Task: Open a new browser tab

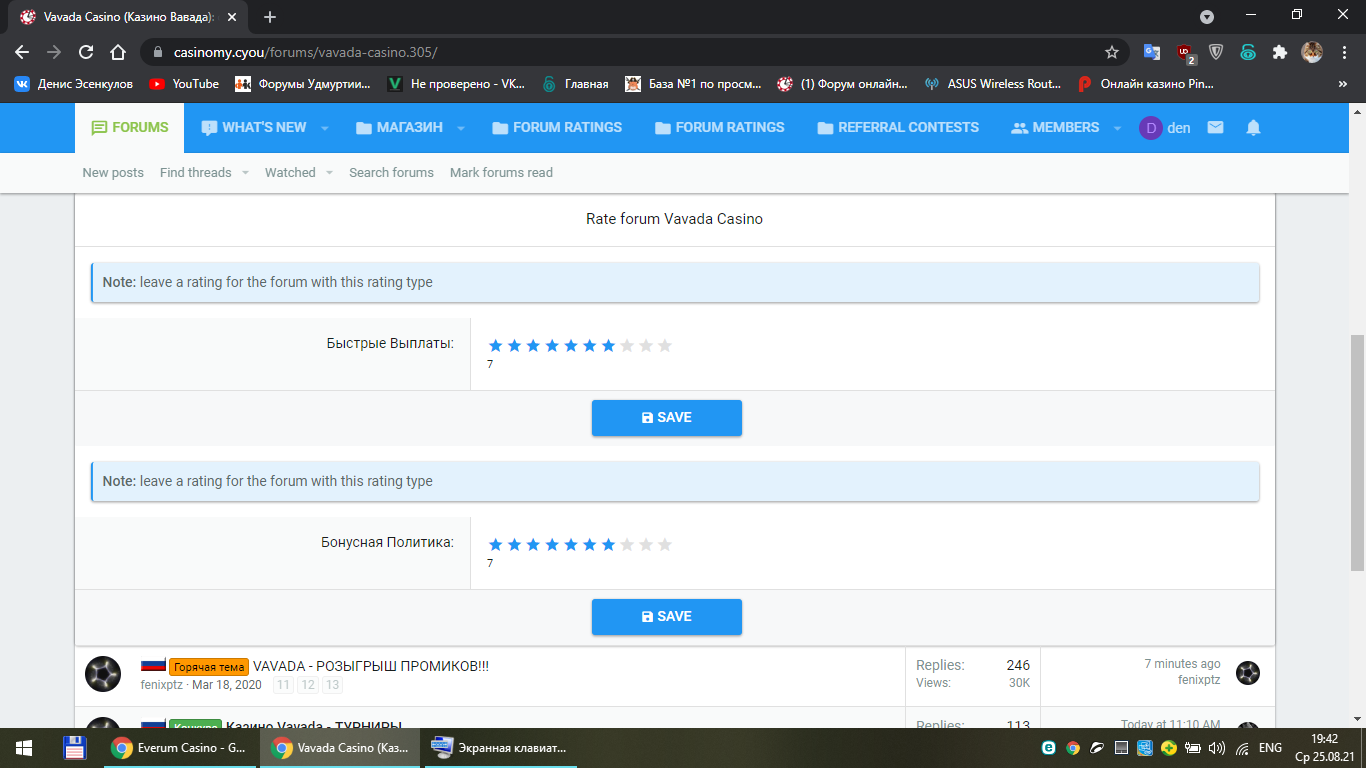Action: click(270, 17)
